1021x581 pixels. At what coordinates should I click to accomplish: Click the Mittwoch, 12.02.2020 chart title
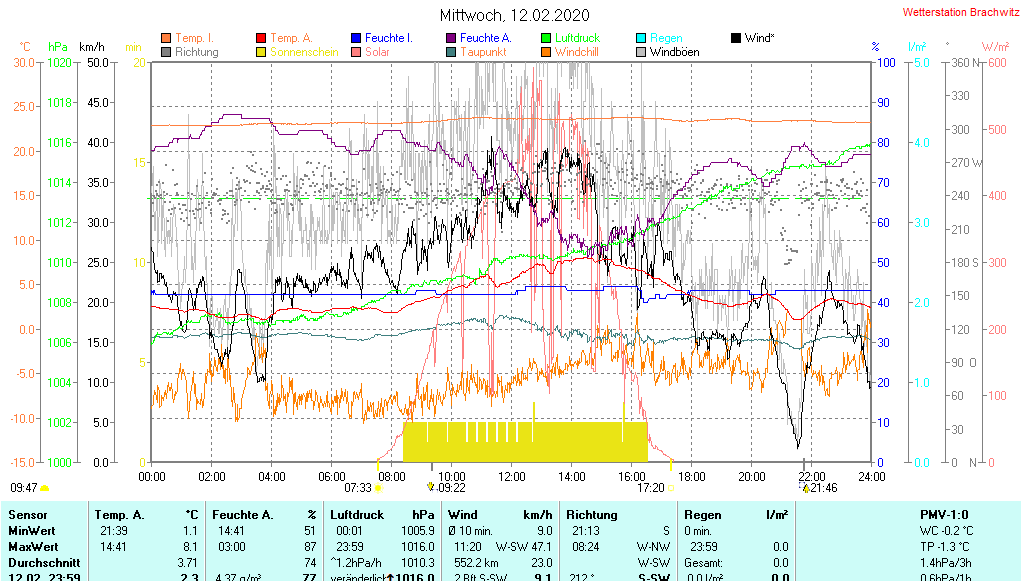point(515,15)
